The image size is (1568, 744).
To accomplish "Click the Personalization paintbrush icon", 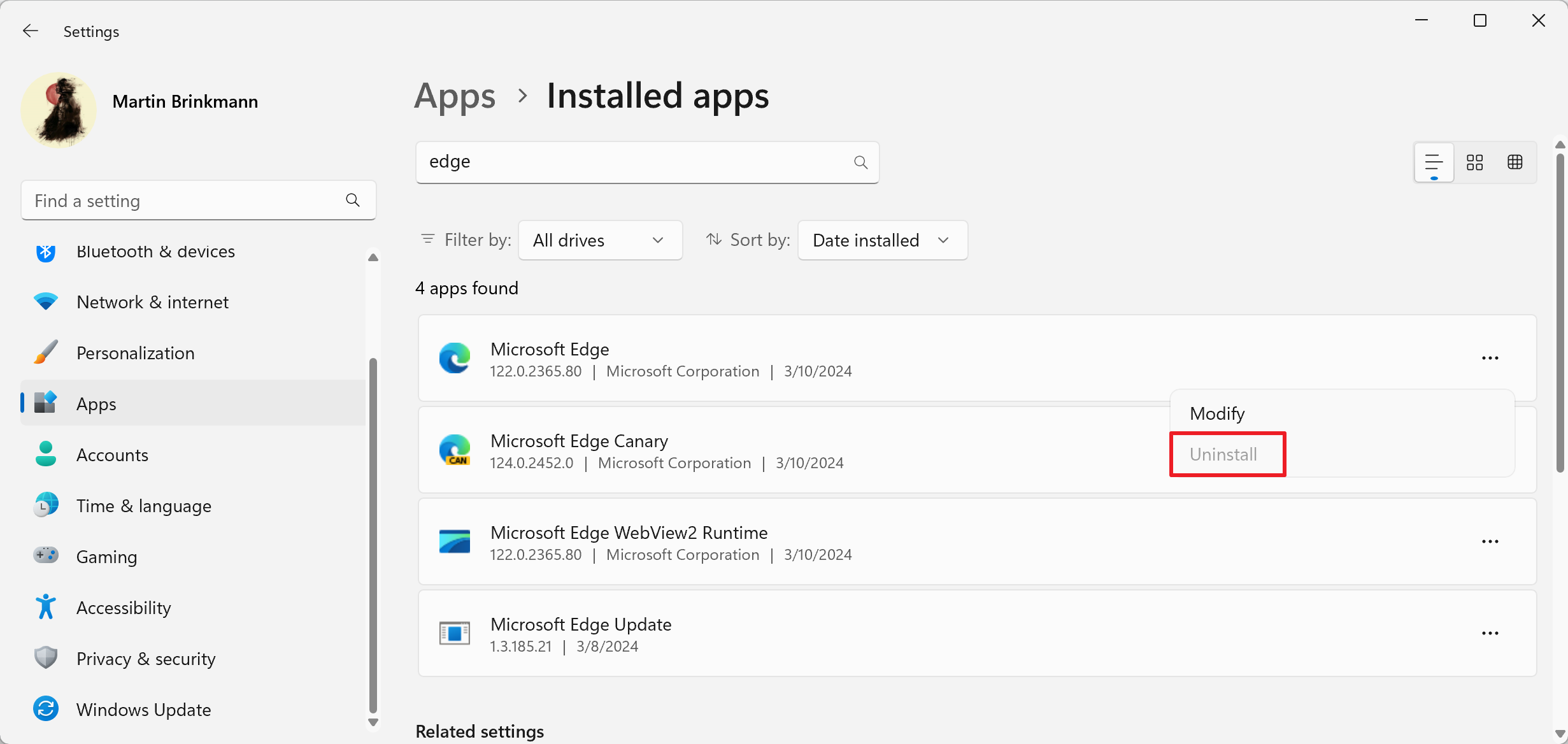I will [45, 352].
